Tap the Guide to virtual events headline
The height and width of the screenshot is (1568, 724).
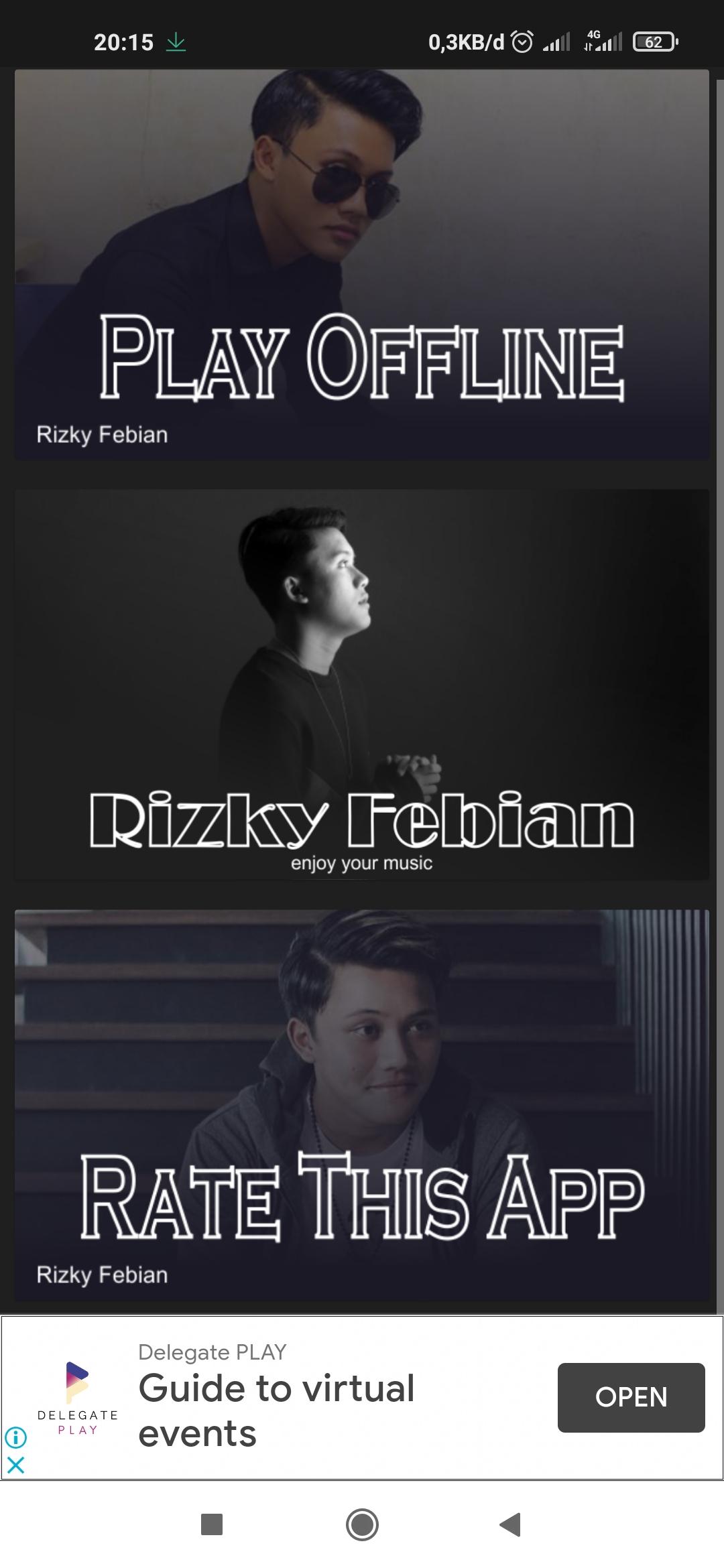(x=276, y=1411)
